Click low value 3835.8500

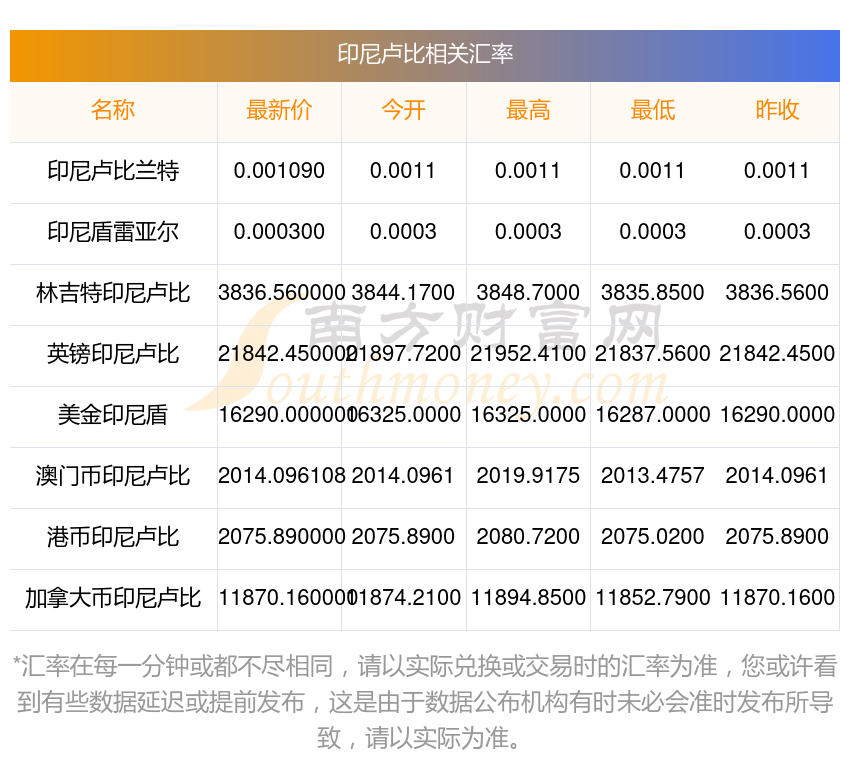[653, 293]
